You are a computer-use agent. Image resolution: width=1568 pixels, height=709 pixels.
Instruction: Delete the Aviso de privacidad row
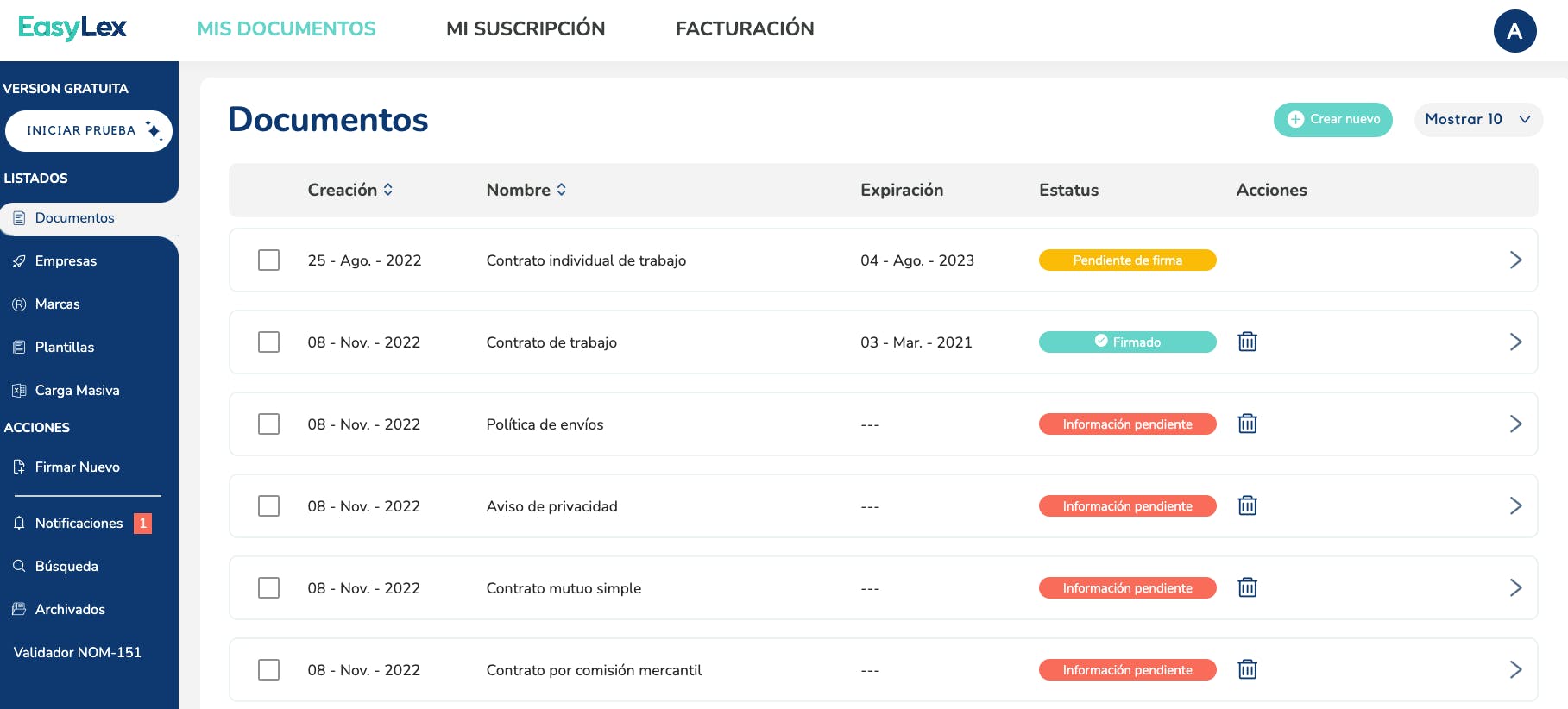click(1247, 505)
